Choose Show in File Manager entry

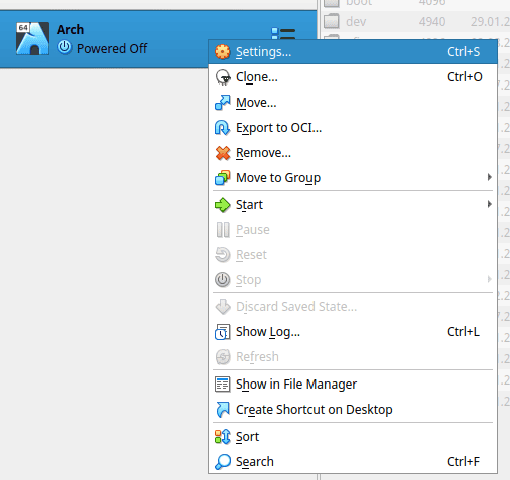click(x=353, y=384)
